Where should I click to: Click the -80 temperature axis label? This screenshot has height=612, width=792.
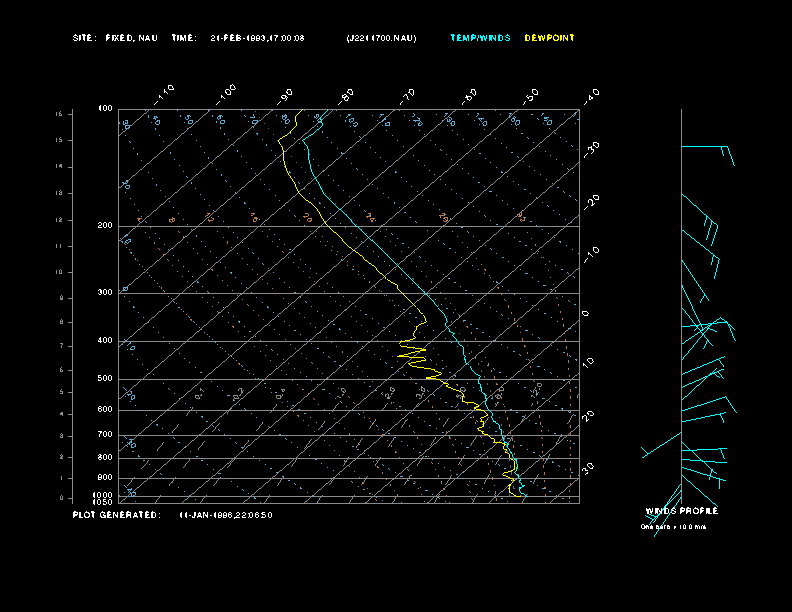pyautogui.click(x=348, y=95)
